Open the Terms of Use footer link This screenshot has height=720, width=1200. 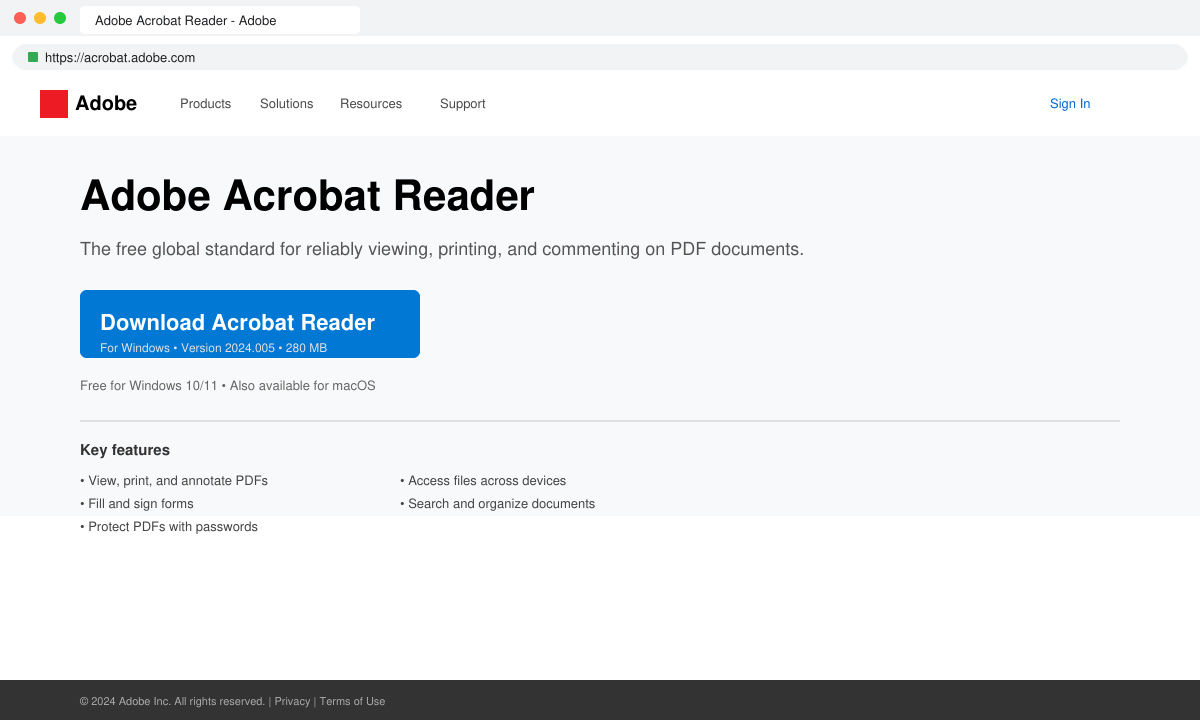click(352, 701)
